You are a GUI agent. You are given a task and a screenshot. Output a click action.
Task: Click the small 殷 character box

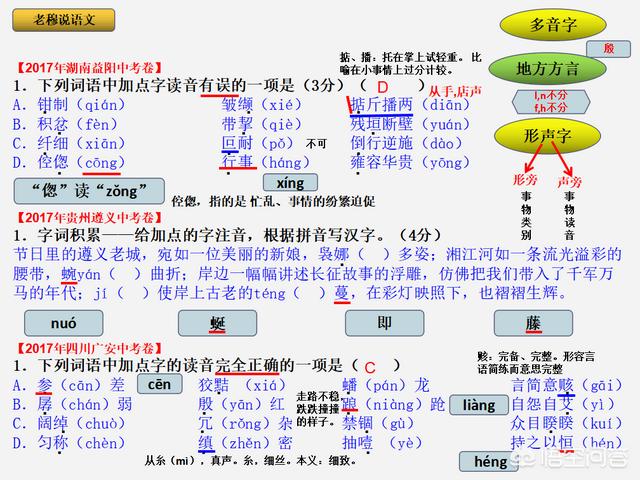click(x=609, y=48)
